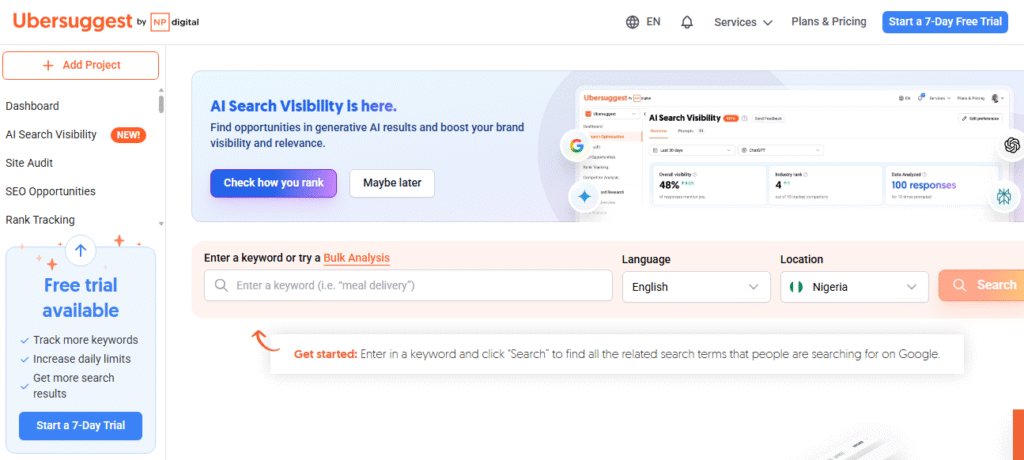Screen dimensions: 1024x460
Task: Click the teal Perplexity logo icon
Action: coord(1004,195)
